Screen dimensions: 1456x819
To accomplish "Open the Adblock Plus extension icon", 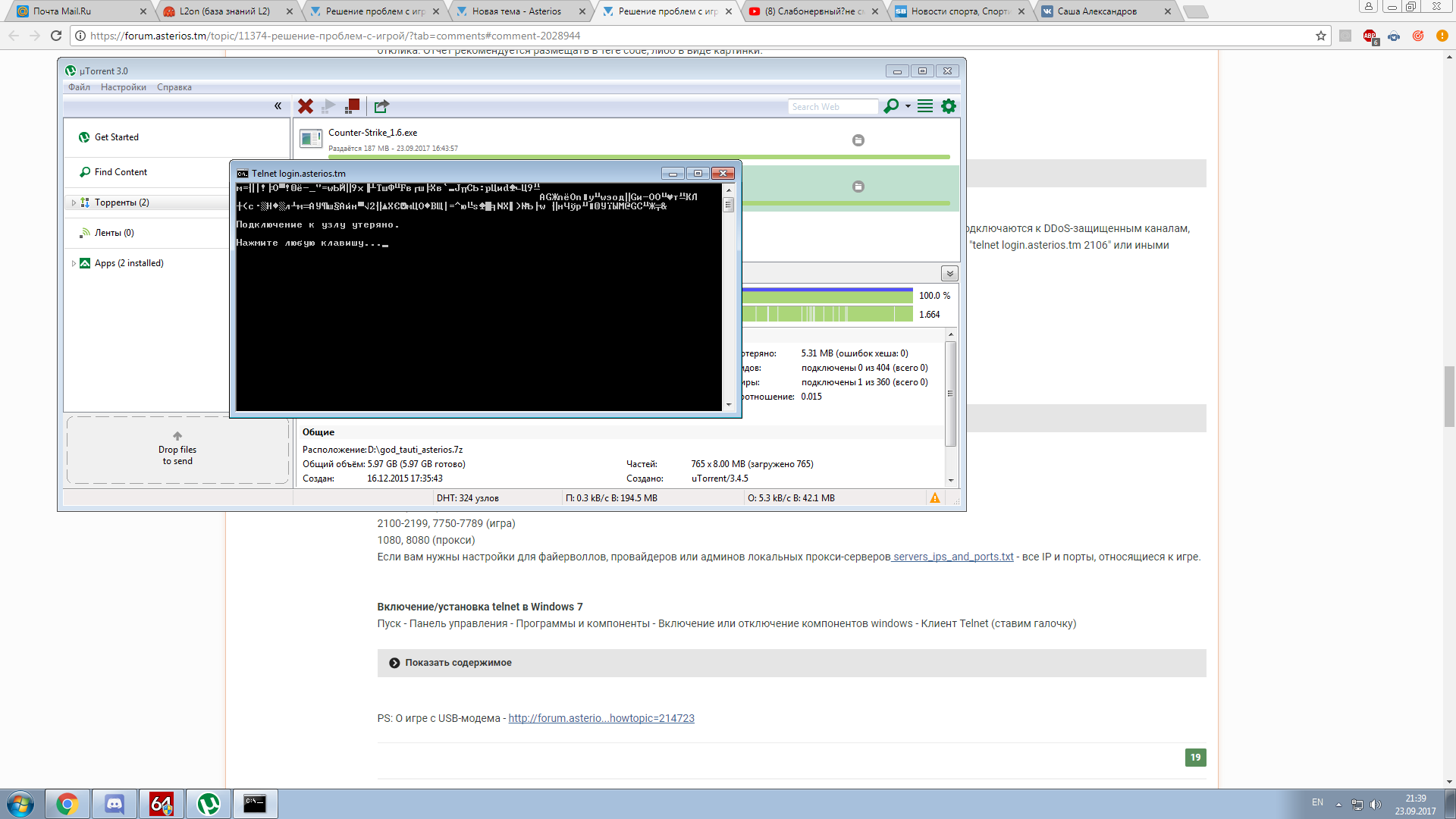I will click(1370, 36).
